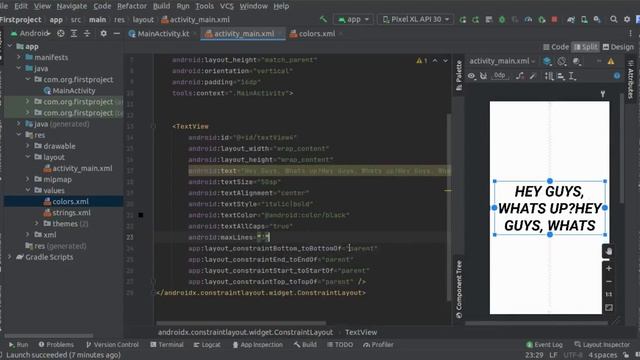
Task: Collapse the res folder in project tree
Action: [x=19, y=135]
